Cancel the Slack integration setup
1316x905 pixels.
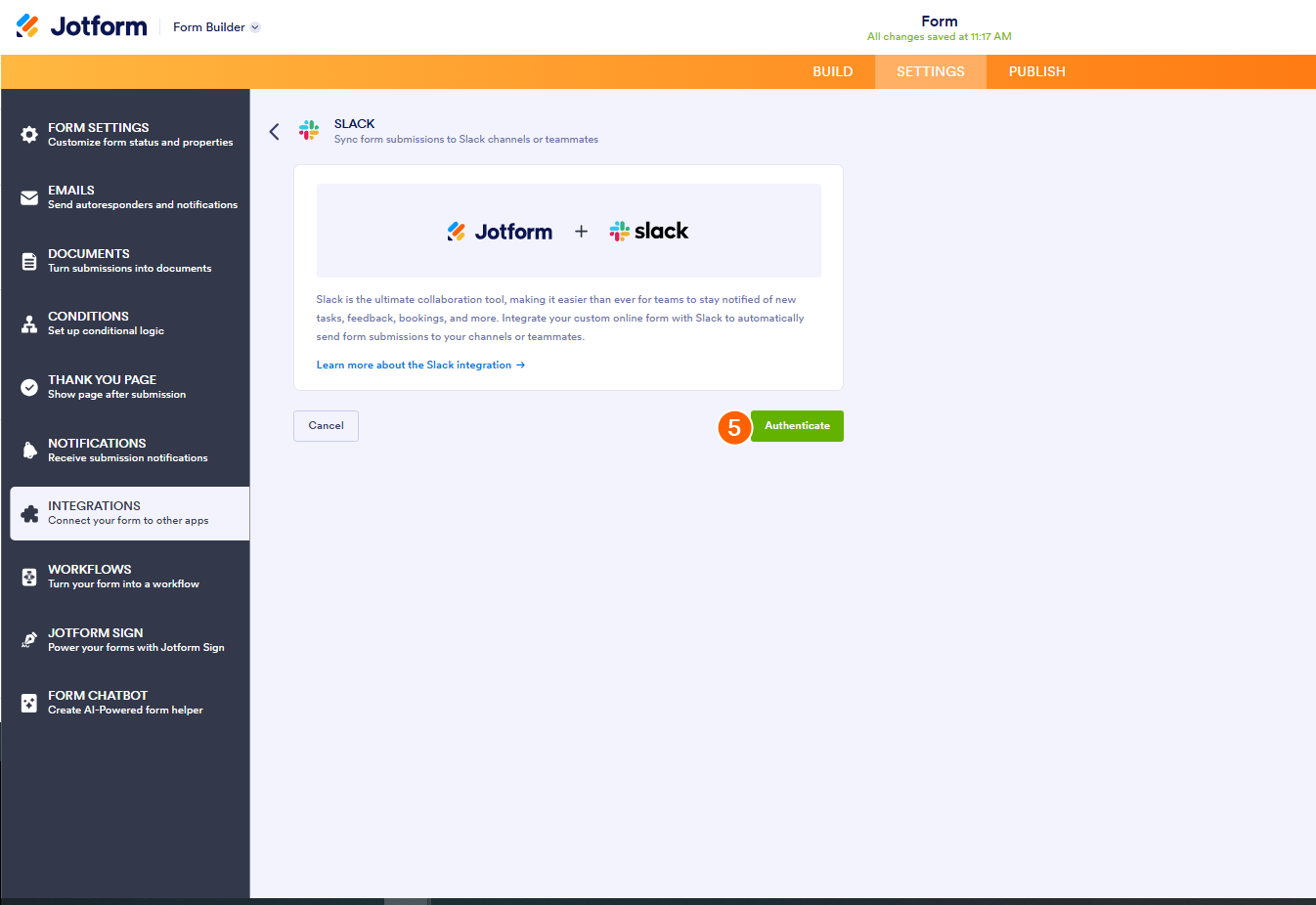(326, 425)
